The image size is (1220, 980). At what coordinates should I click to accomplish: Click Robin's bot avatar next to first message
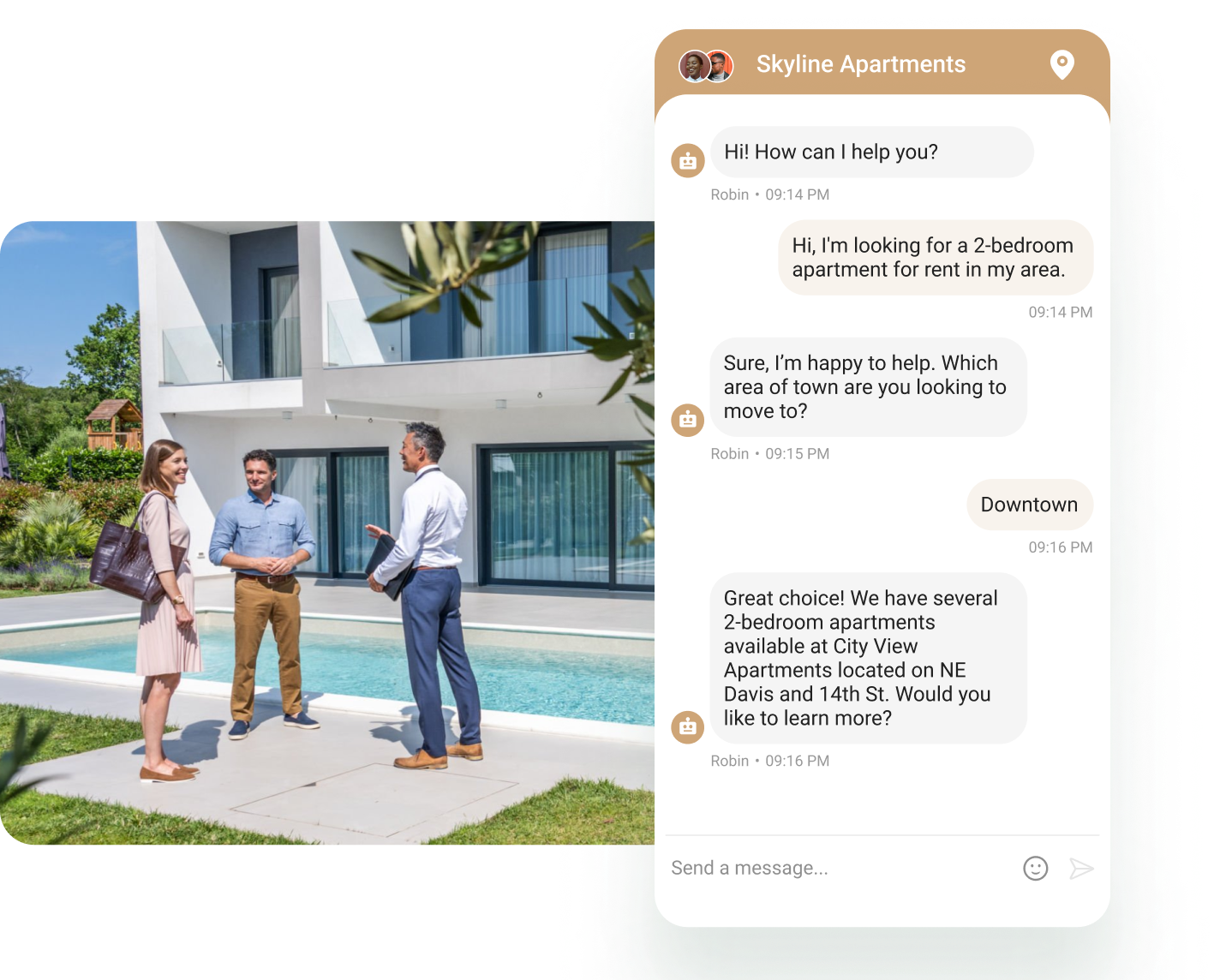[687, 160]
